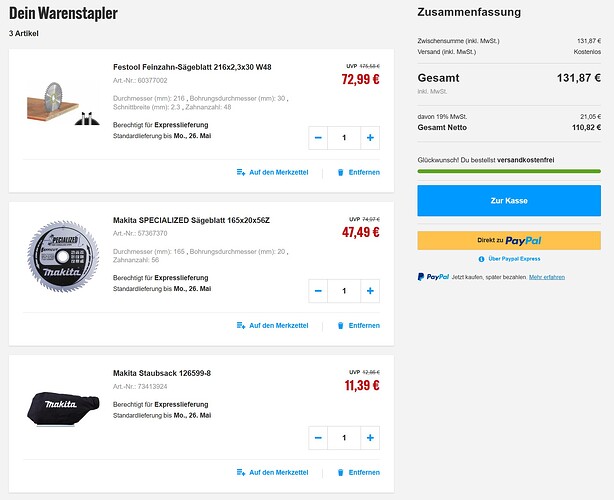The width and height of the screenshot is (614, 500).
Task: Select the Makita saw blade thumbnail
Action: pyautogui.click(x=63, y=256)
